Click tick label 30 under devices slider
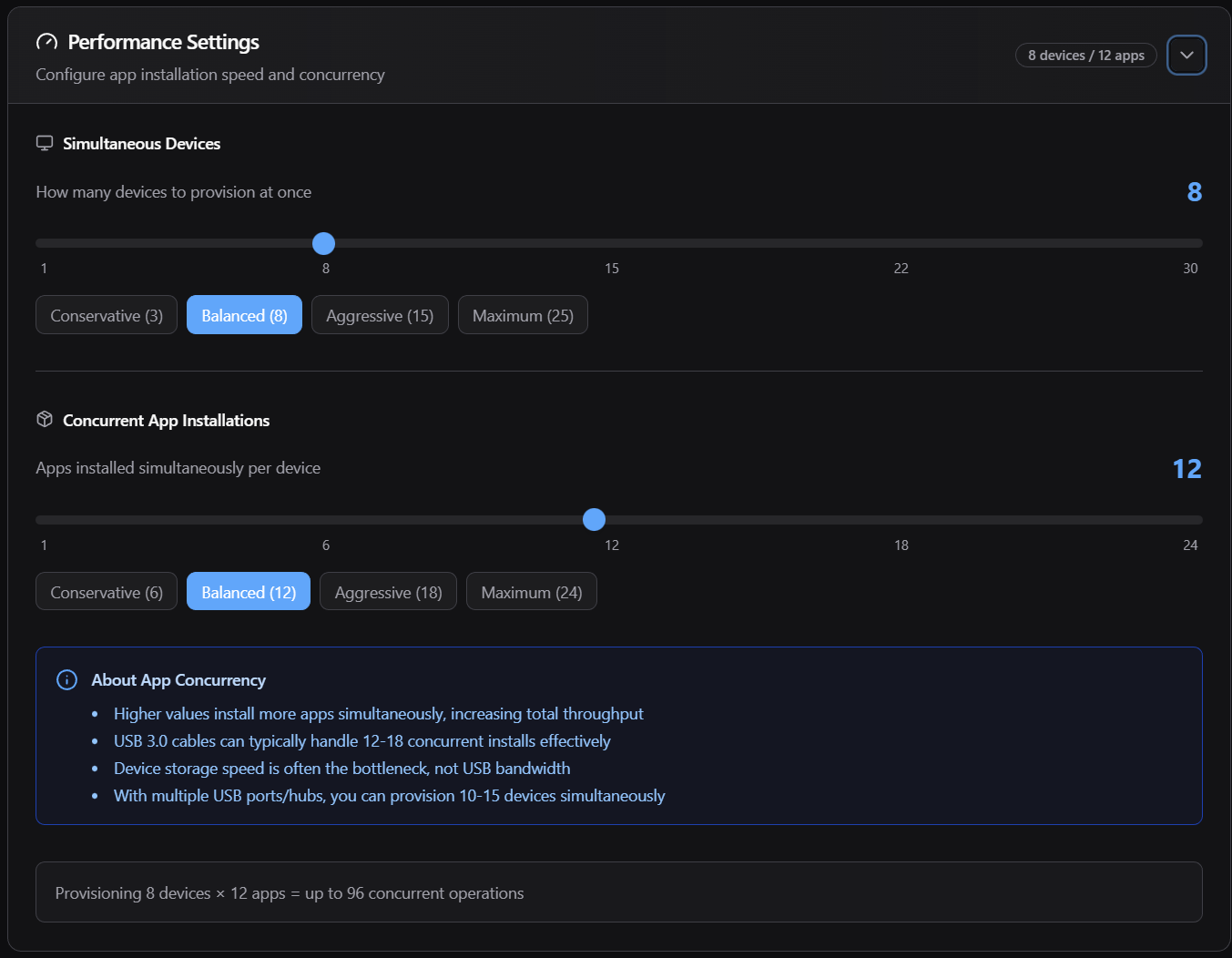This screenshot has width=1232, height=958. [1190, 269]
